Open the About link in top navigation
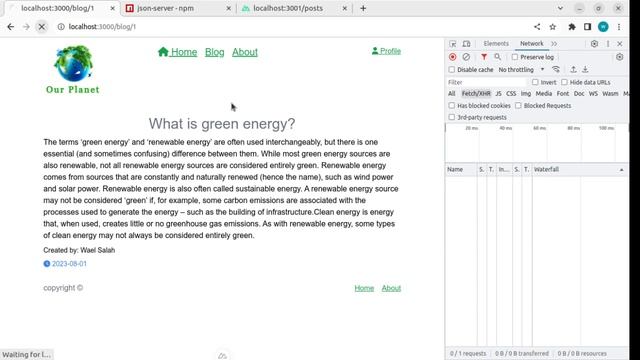Screen dimensions: 640x360 pyautogui.click(x=245, y=52)
